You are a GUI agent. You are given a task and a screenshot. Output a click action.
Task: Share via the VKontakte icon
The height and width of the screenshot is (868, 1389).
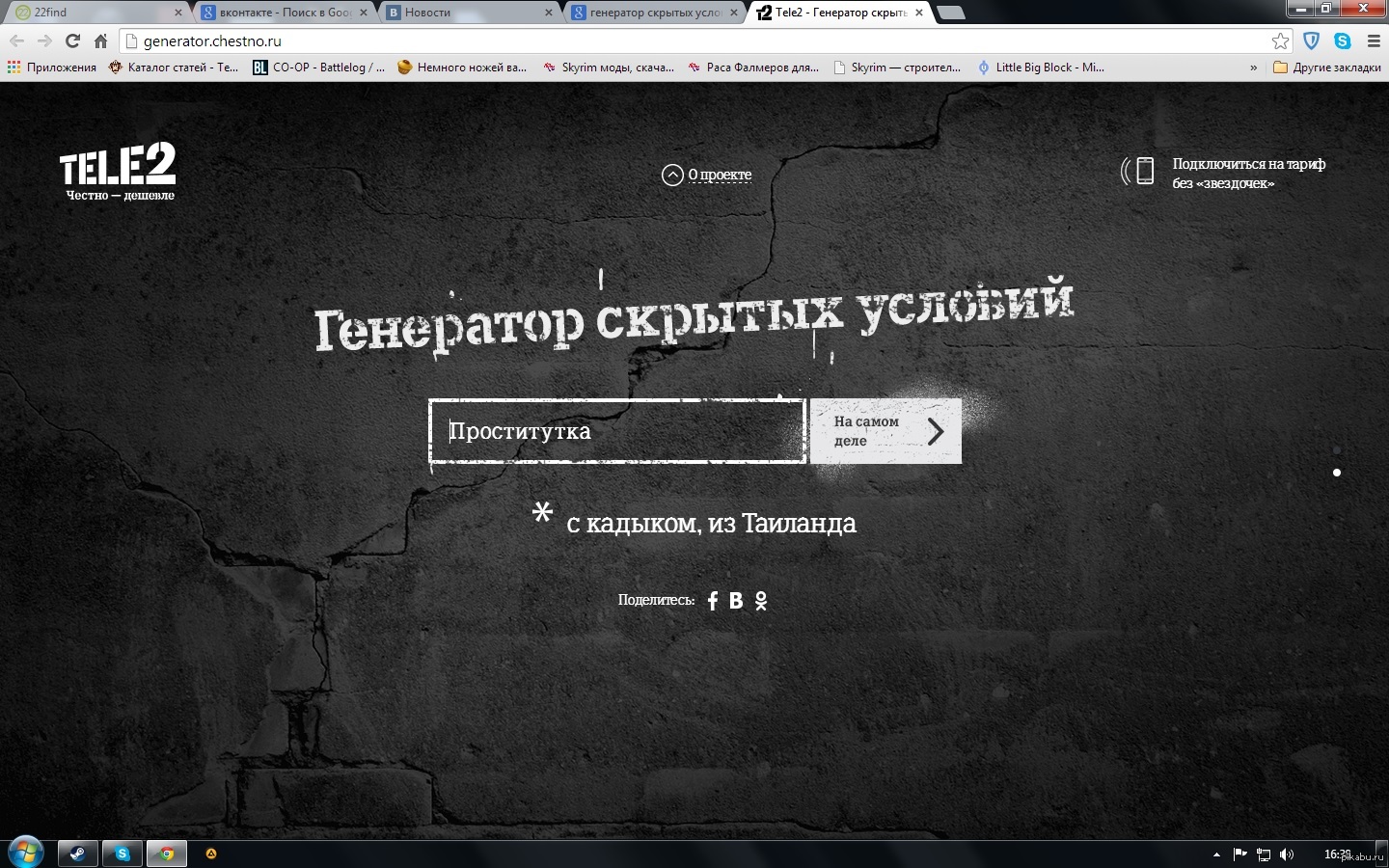point(736,601)
